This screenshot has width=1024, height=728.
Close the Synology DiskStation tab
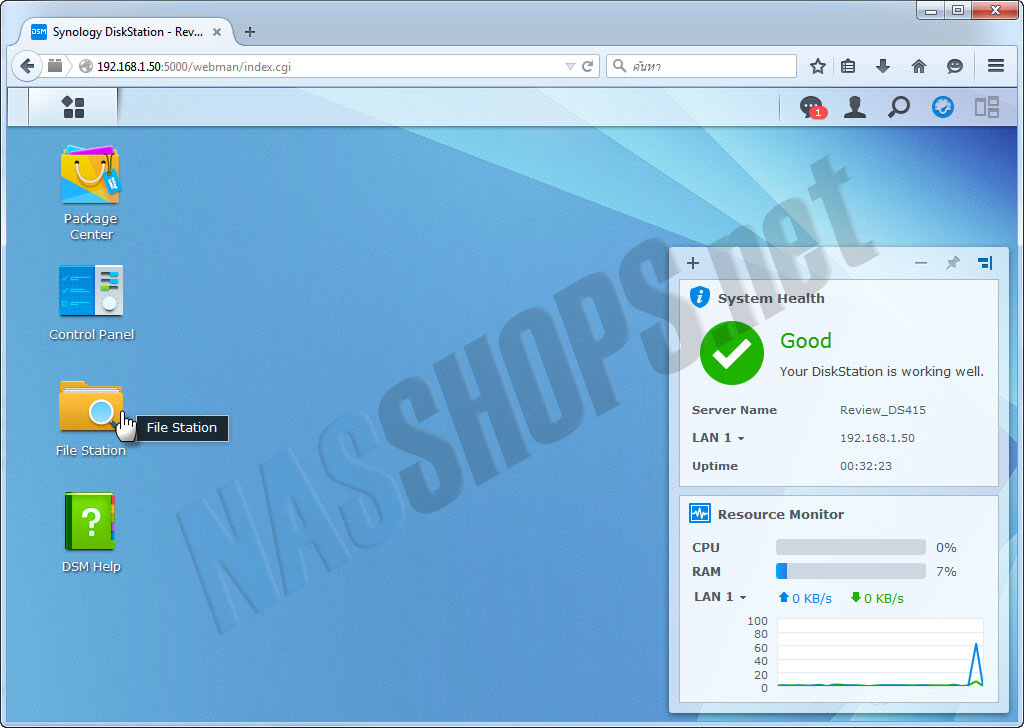point(217,31)
